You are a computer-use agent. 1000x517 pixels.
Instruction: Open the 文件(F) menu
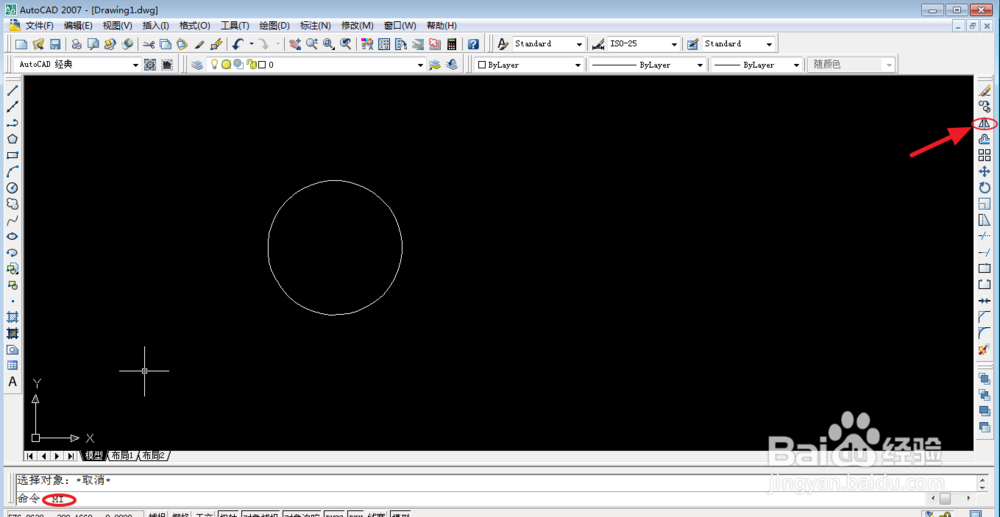click(38, 25)
